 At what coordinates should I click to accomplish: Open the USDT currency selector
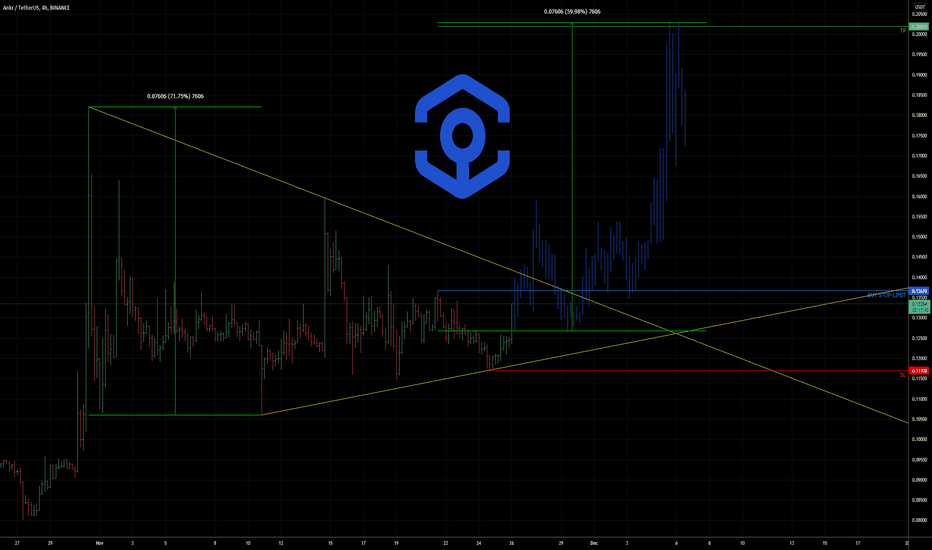(x=920, y=7)
